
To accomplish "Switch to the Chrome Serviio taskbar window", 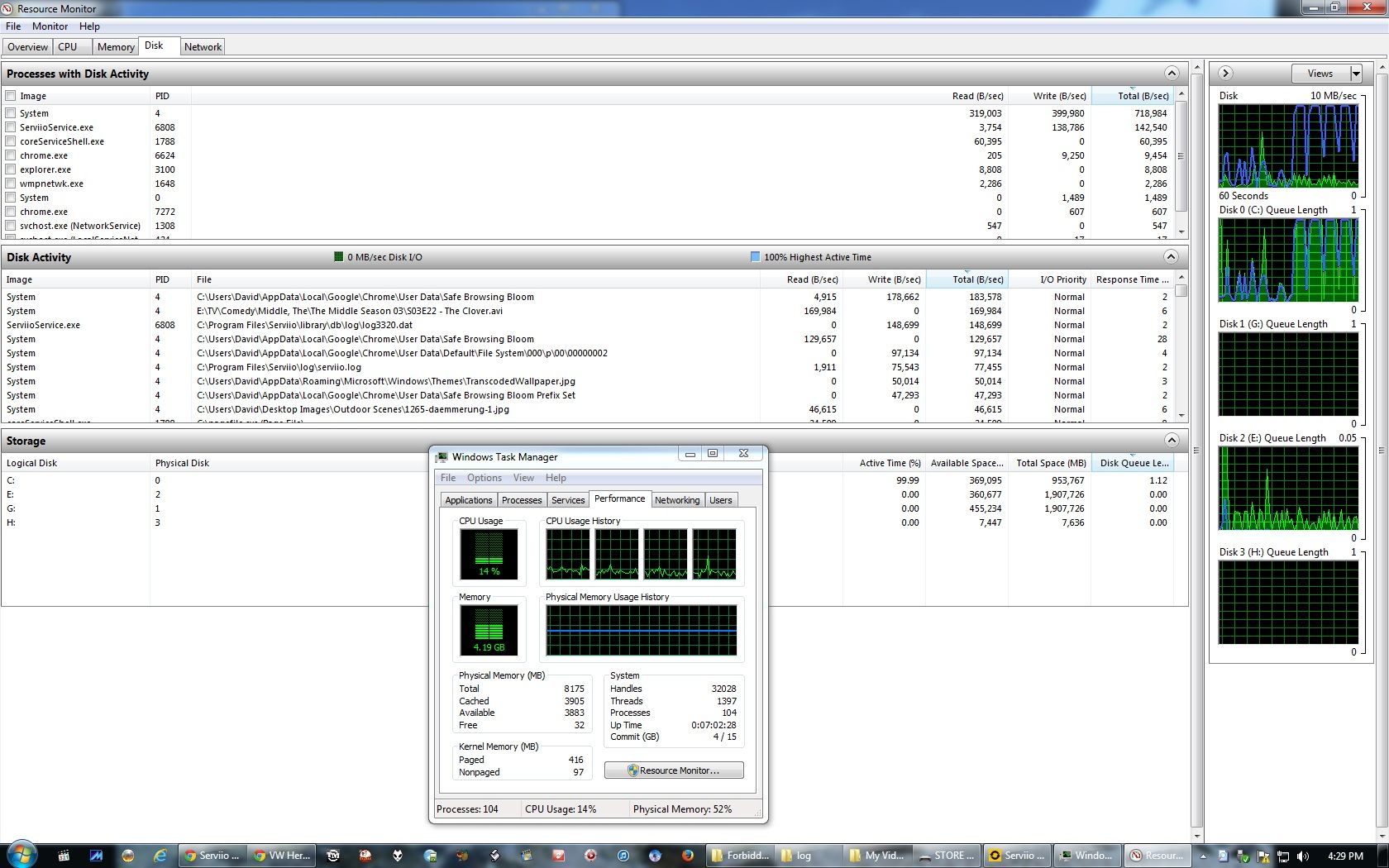I will (x=212, y=856).
